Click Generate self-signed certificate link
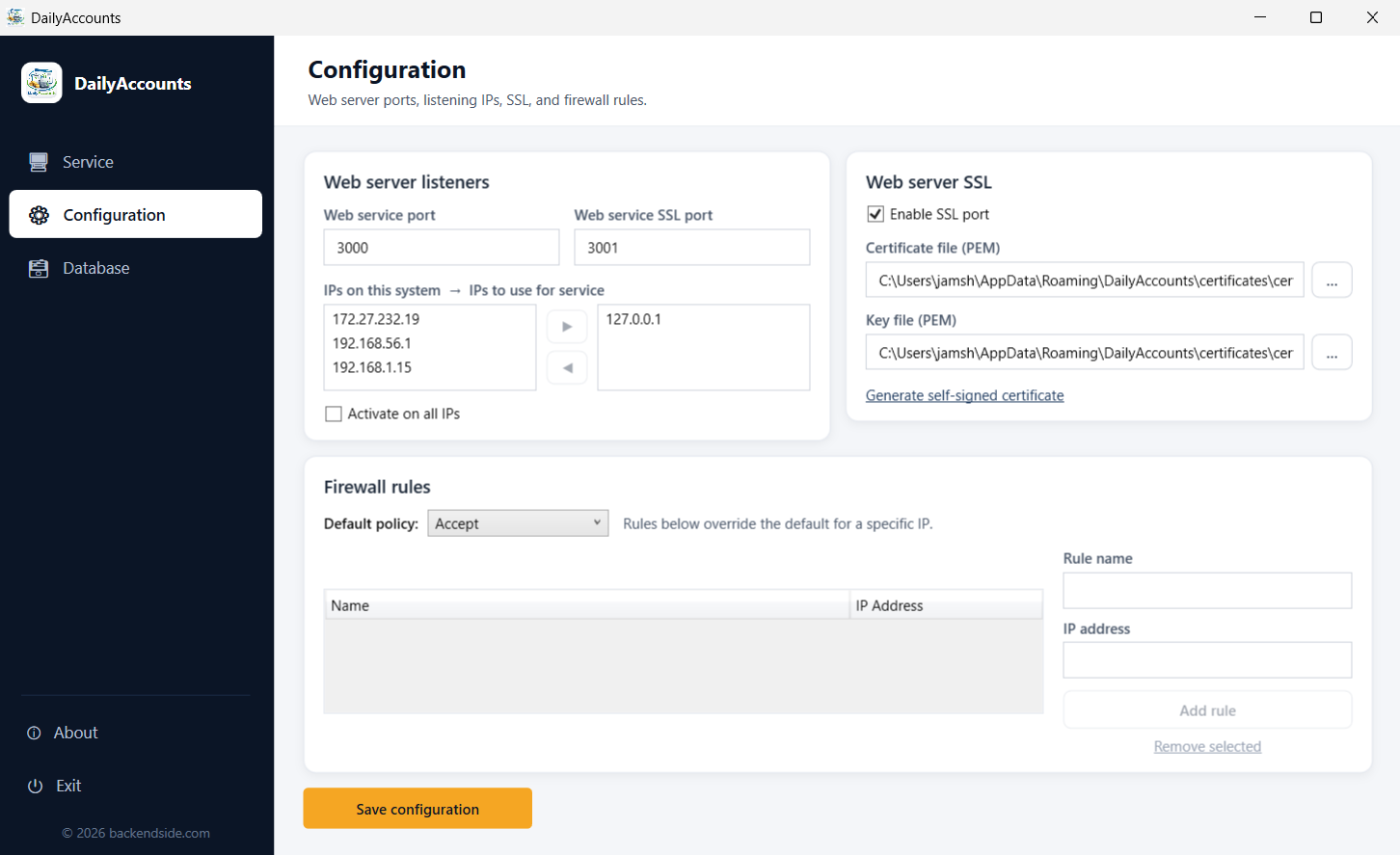 tap(965, 395)
